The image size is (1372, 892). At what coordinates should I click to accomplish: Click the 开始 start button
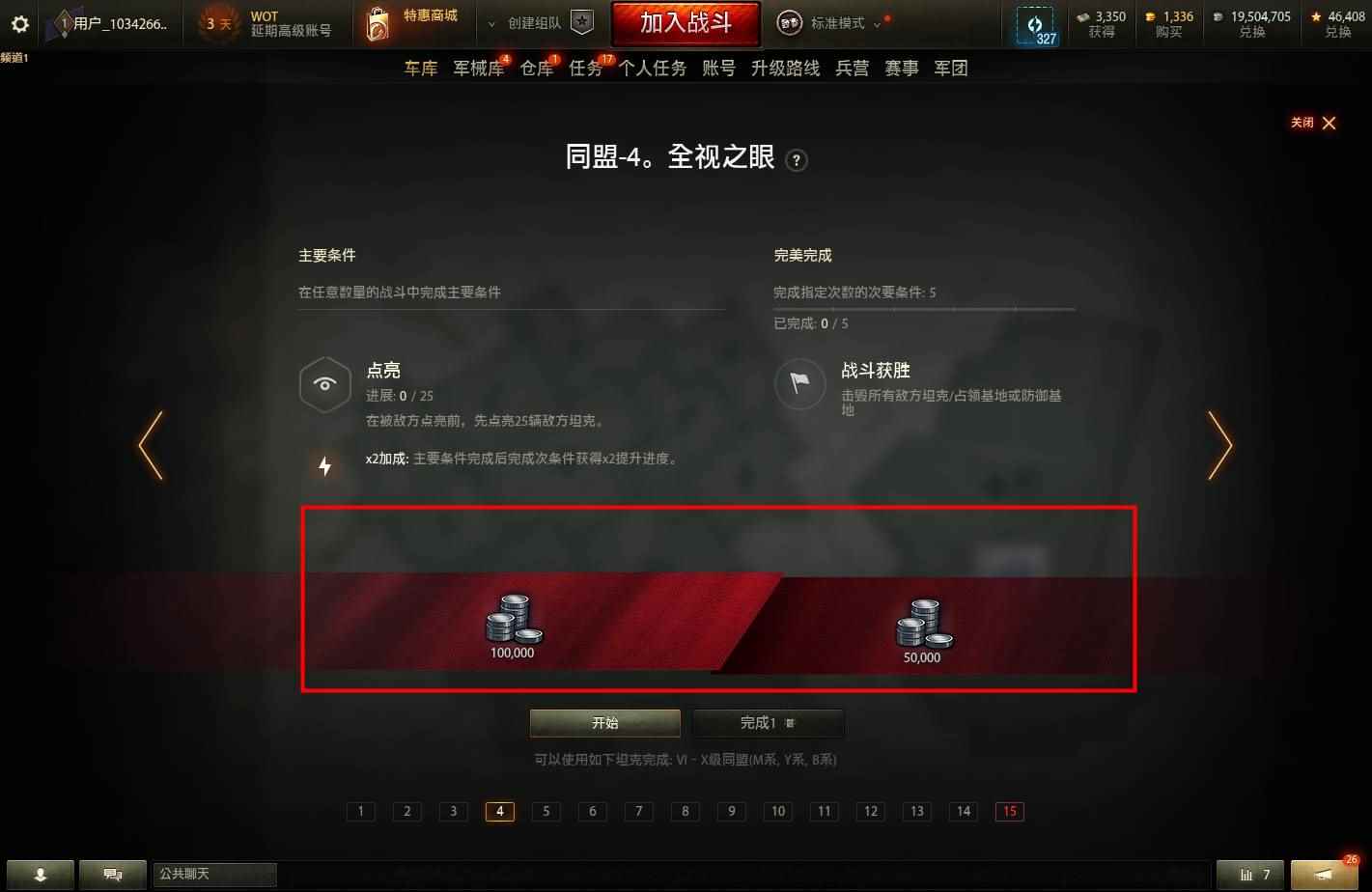click(x=605, y=723)
